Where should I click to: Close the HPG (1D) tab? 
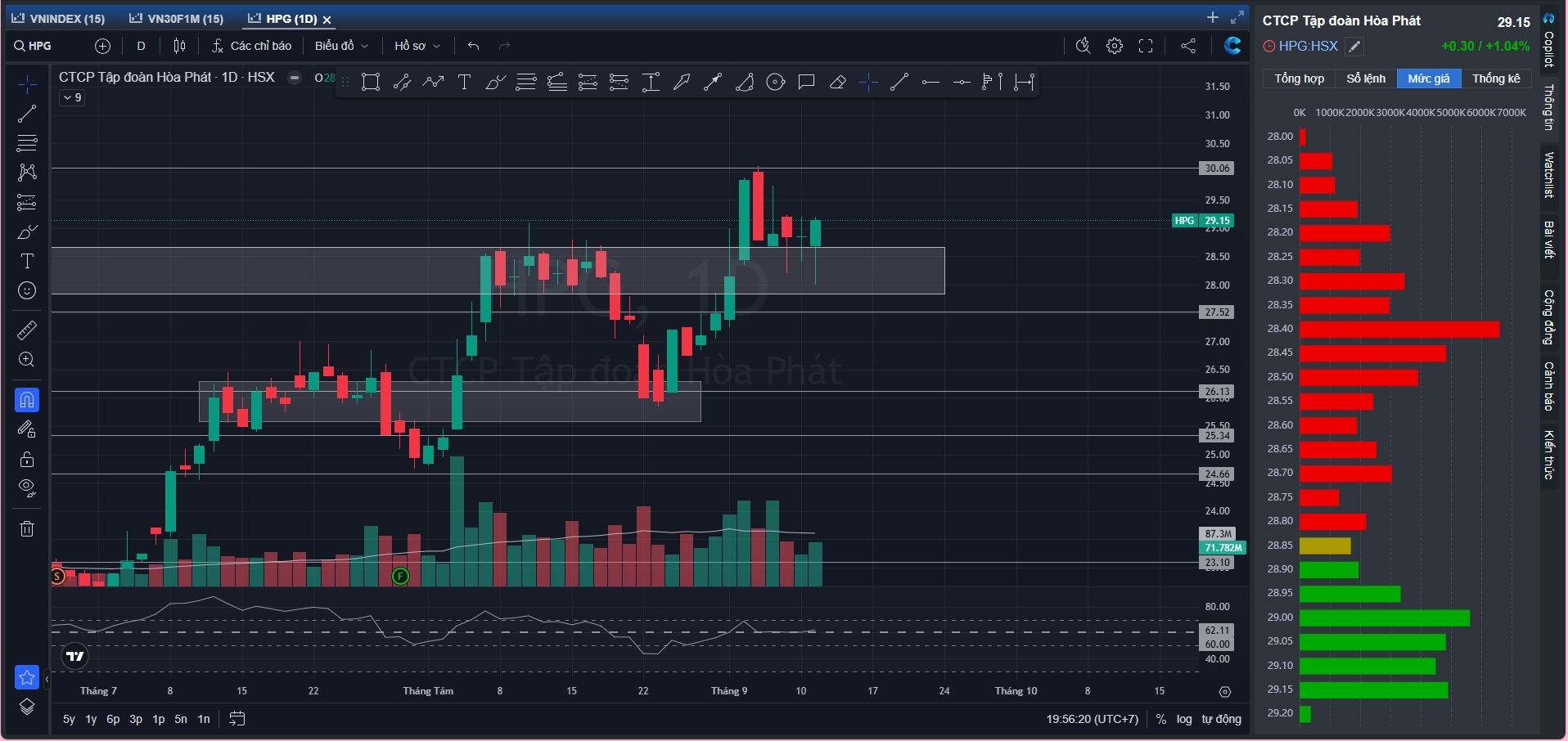coord(327,20)
